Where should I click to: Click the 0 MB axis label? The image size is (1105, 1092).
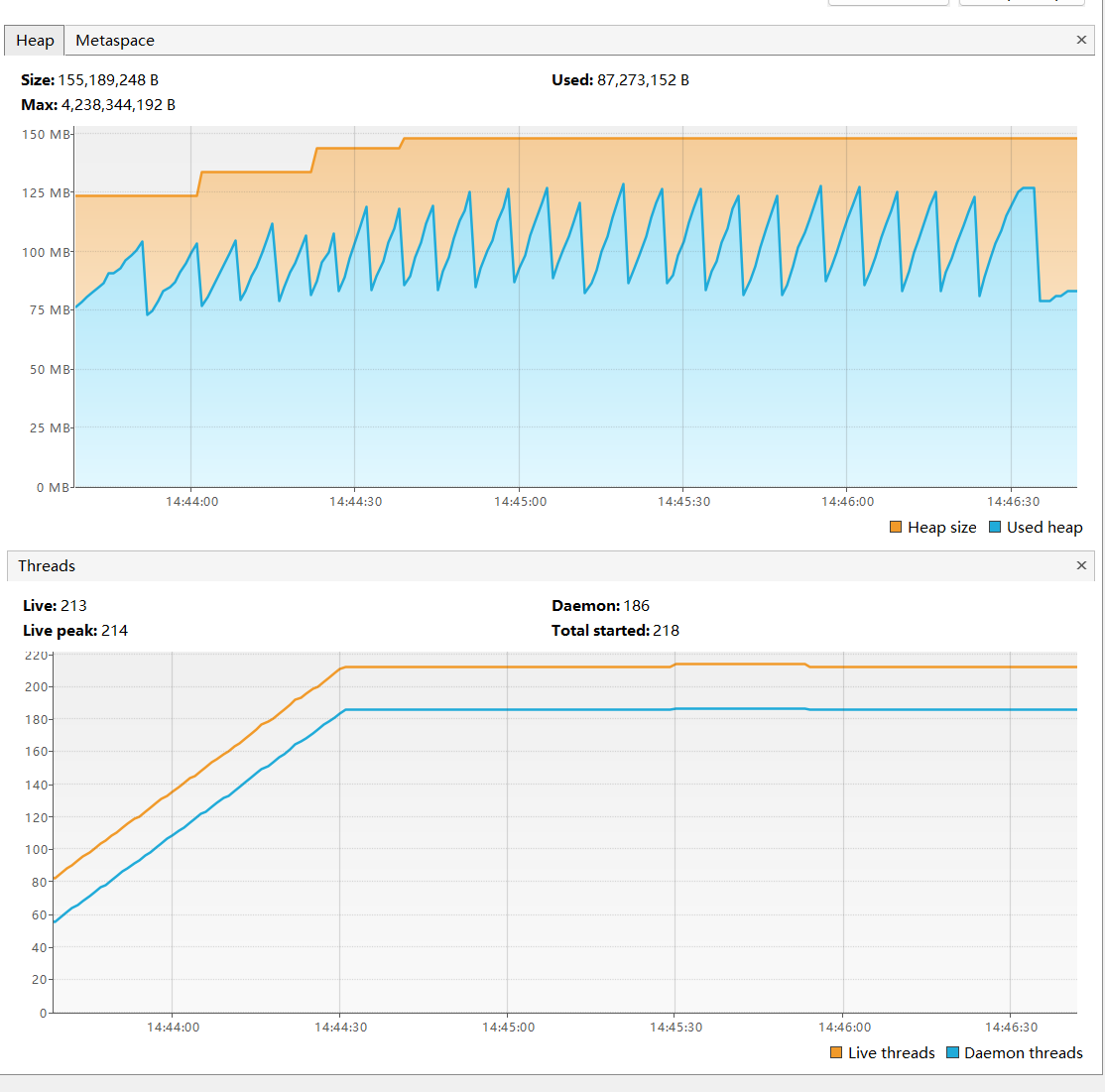[x=53, y=488]
